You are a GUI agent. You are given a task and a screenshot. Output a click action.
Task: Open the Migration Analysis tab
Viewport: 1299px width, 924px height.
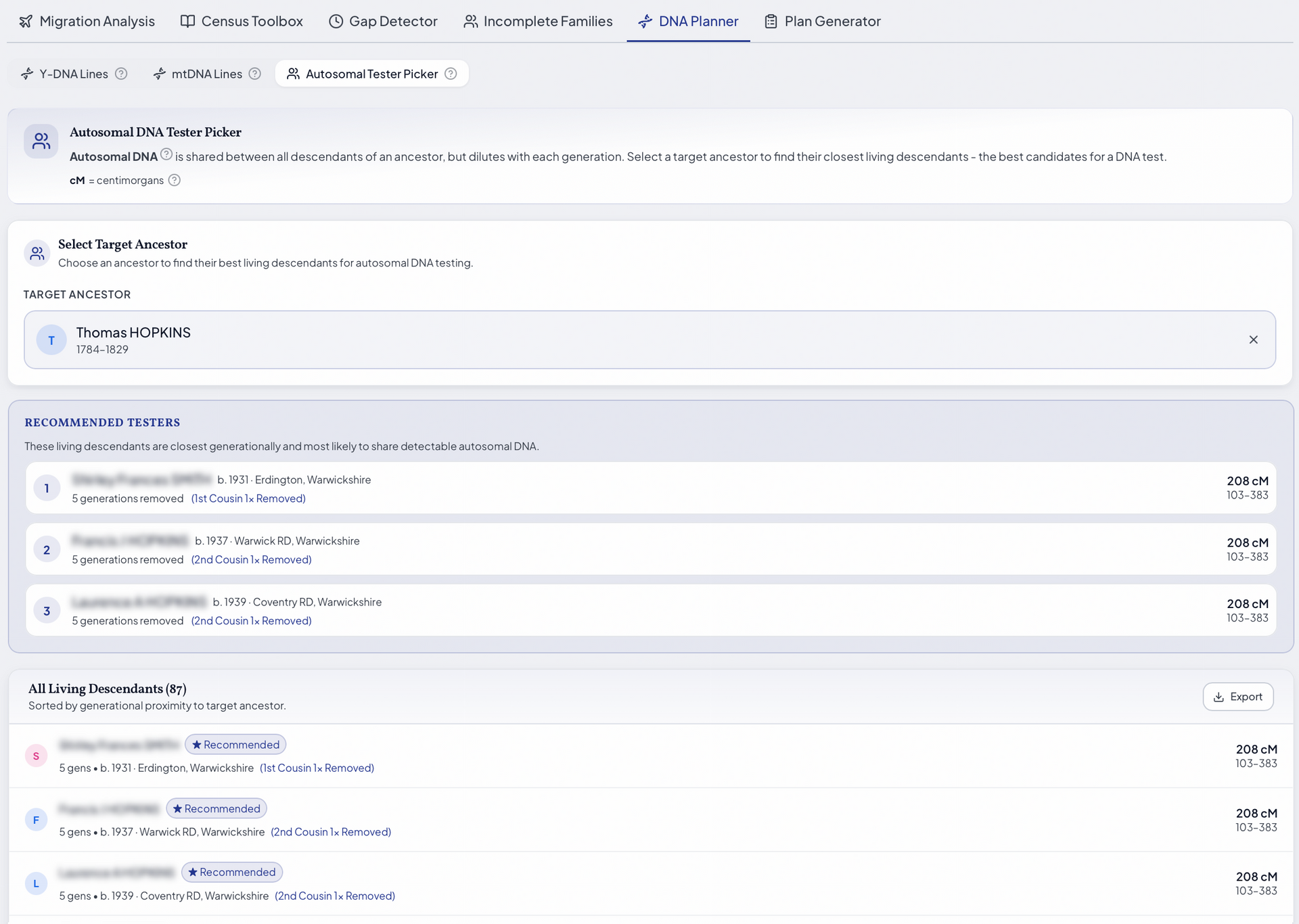(87, 21)
